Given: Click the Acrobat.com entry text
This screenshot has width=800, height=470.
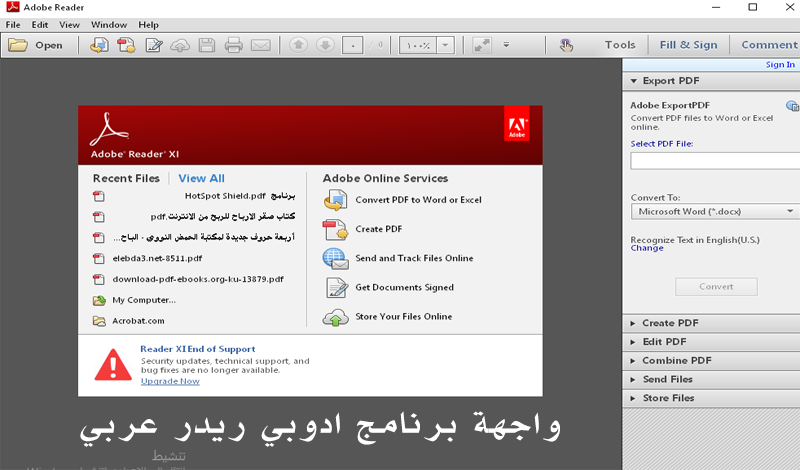Looking at the screenshot, I should (x=138, y=321).
